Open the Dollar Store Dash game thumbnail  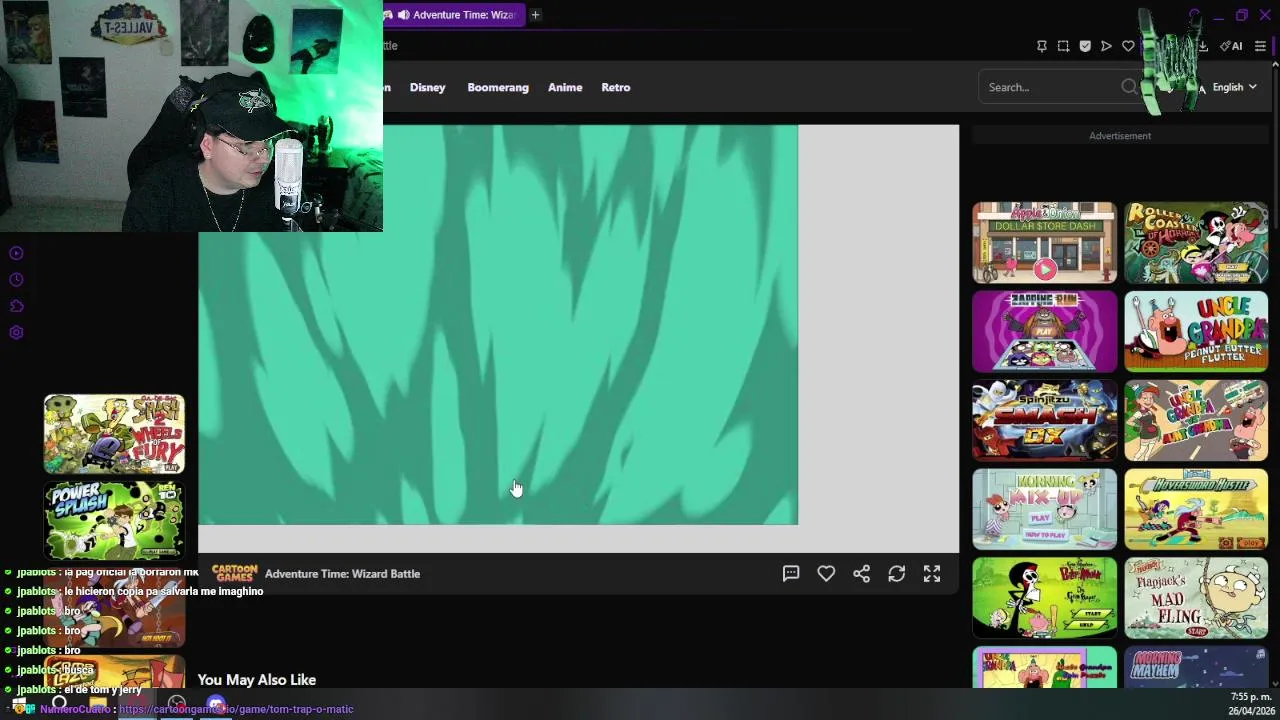(1044, 243)
